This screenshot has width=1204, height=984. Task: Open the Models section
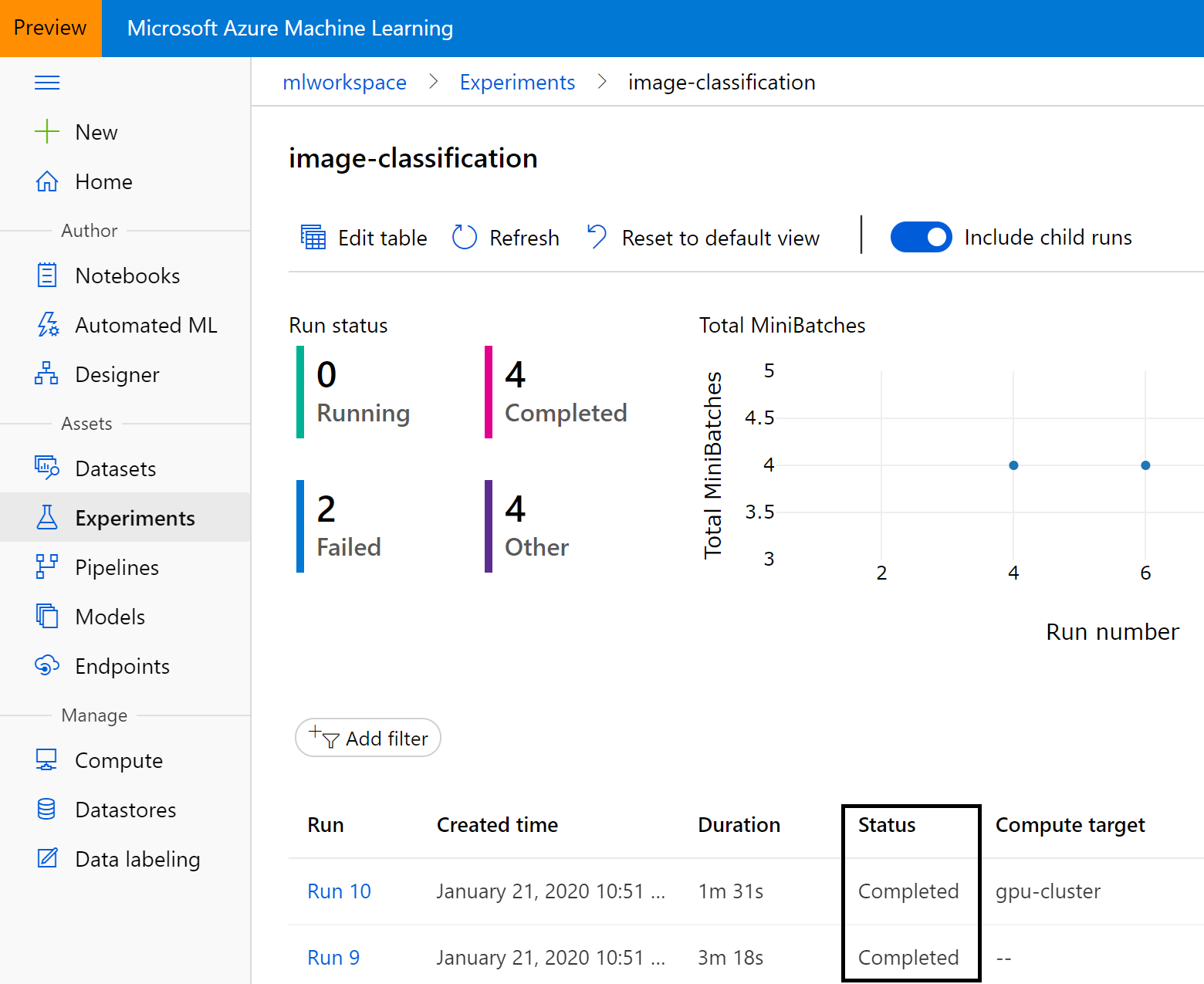[110, 617]
